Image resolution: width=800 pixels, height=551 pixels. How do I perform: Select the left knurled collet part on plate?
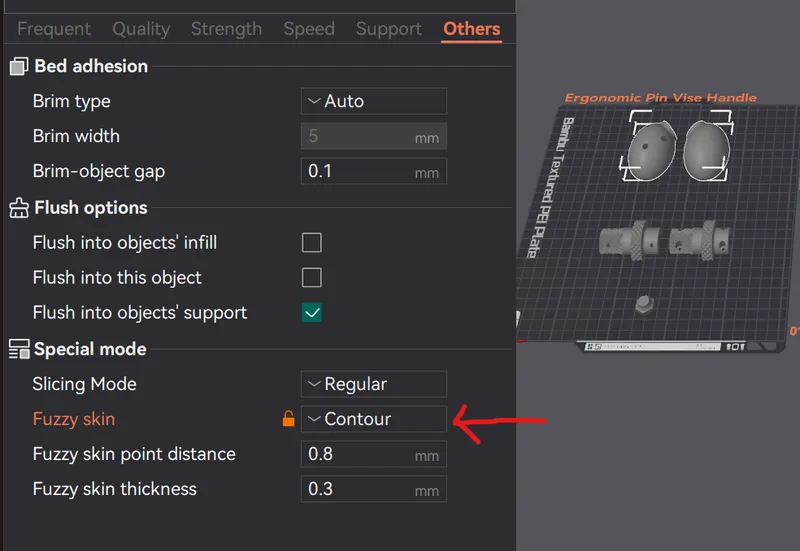[630, 240]
